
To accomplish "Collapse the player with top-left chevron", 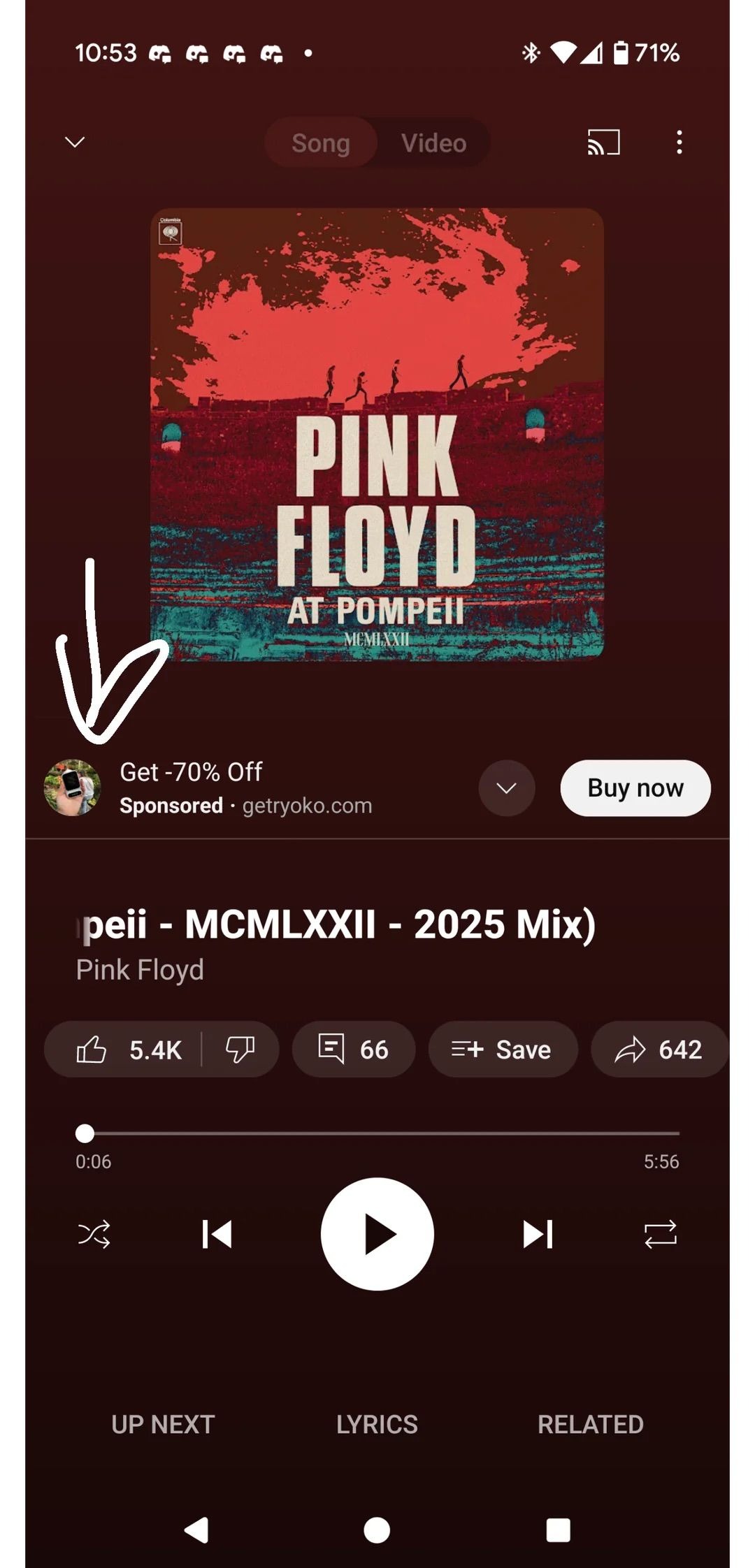I will point(75,143).
